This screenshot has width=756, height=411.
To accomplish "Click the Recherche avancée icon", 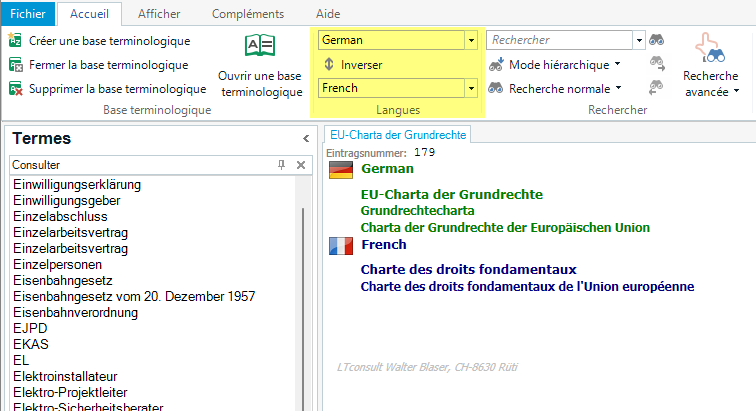I will (x=710, y=49).
